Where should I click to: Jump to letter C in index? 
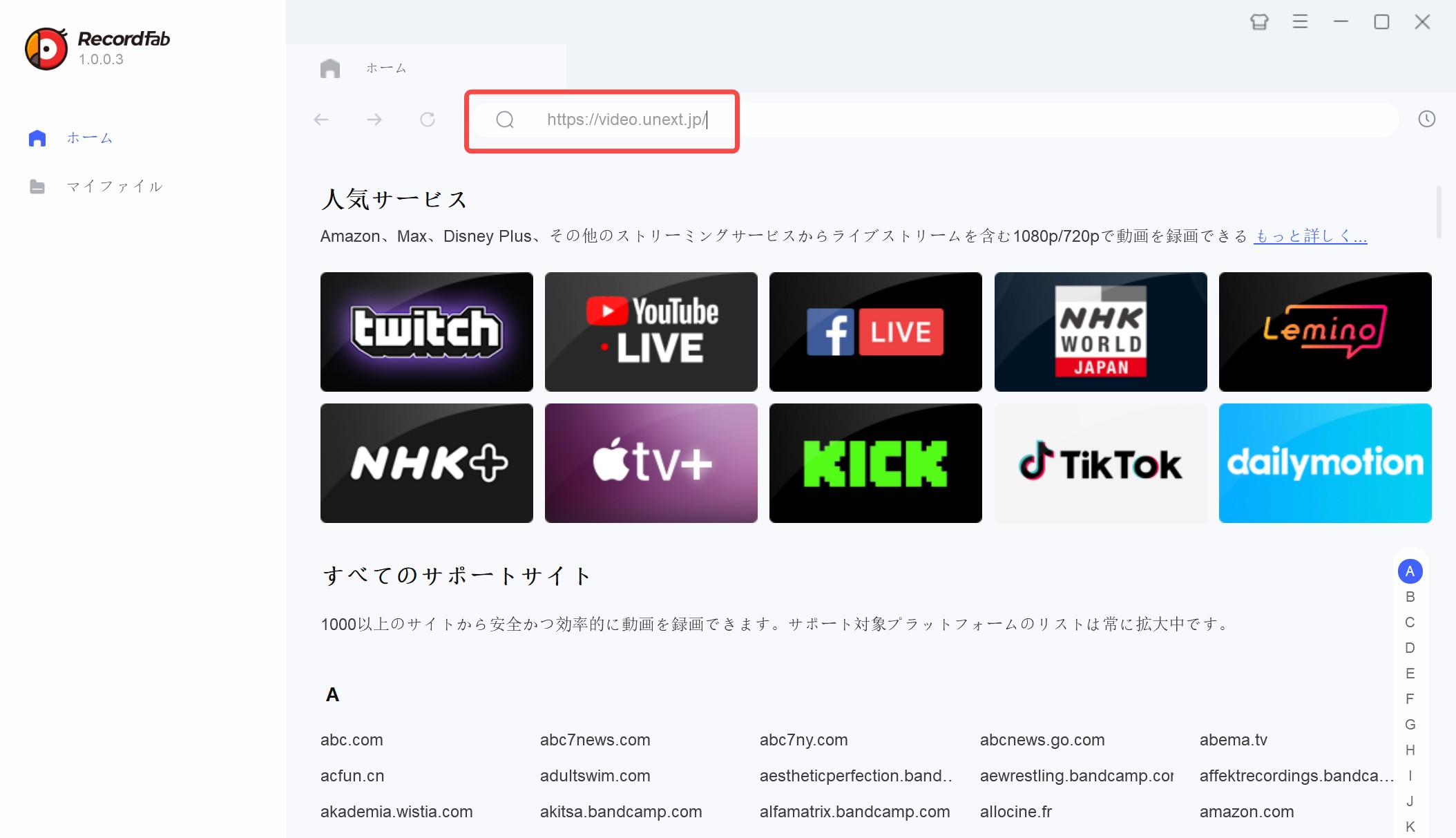tap(1410, 622)
